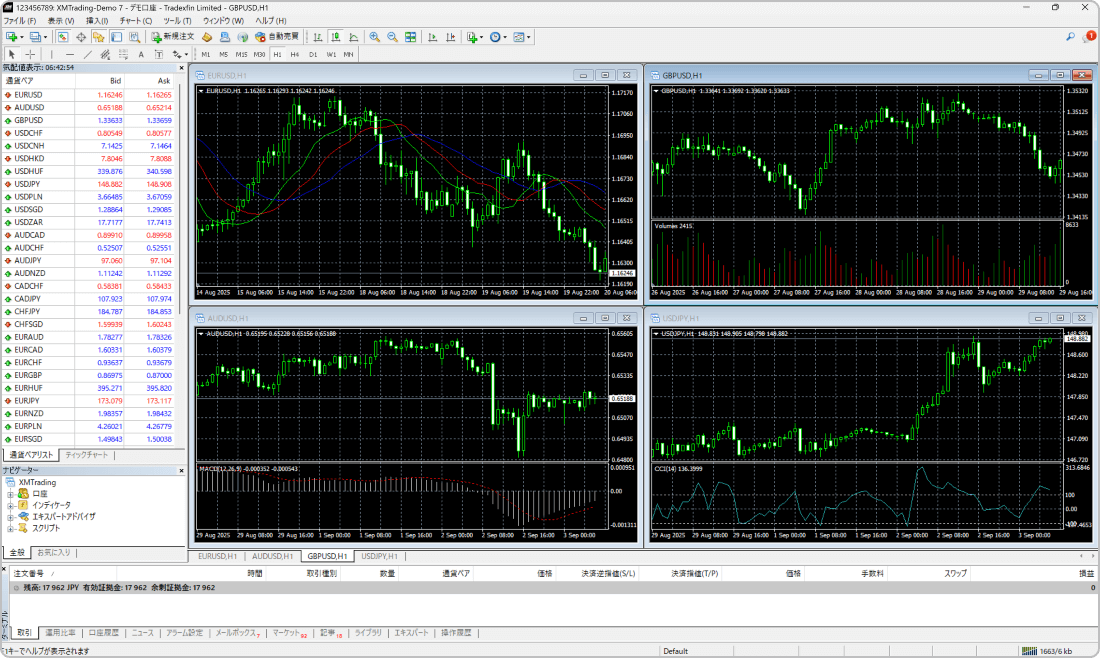Zoom out on the chart
This screenshot has width=1100, height=658.
[x=392, y=36]
